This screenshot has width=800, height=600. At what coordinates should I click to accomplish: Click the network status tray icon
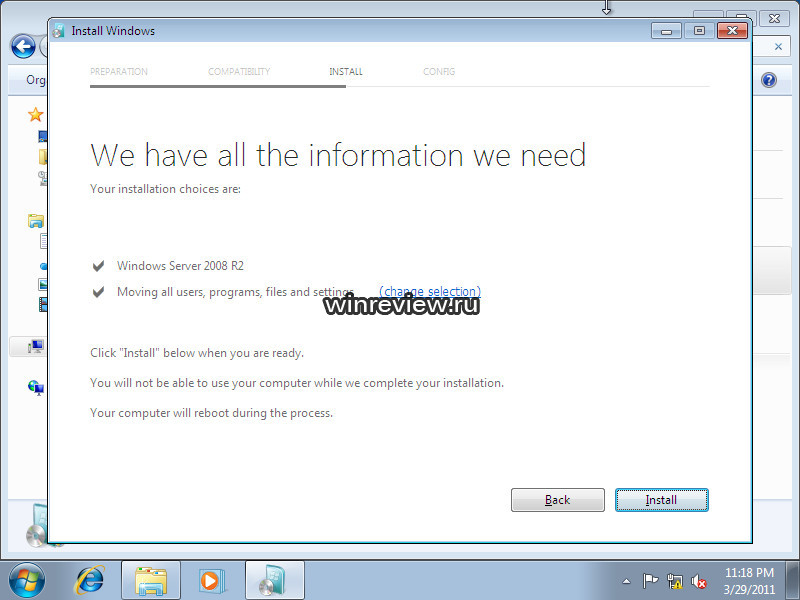[675, 581]
